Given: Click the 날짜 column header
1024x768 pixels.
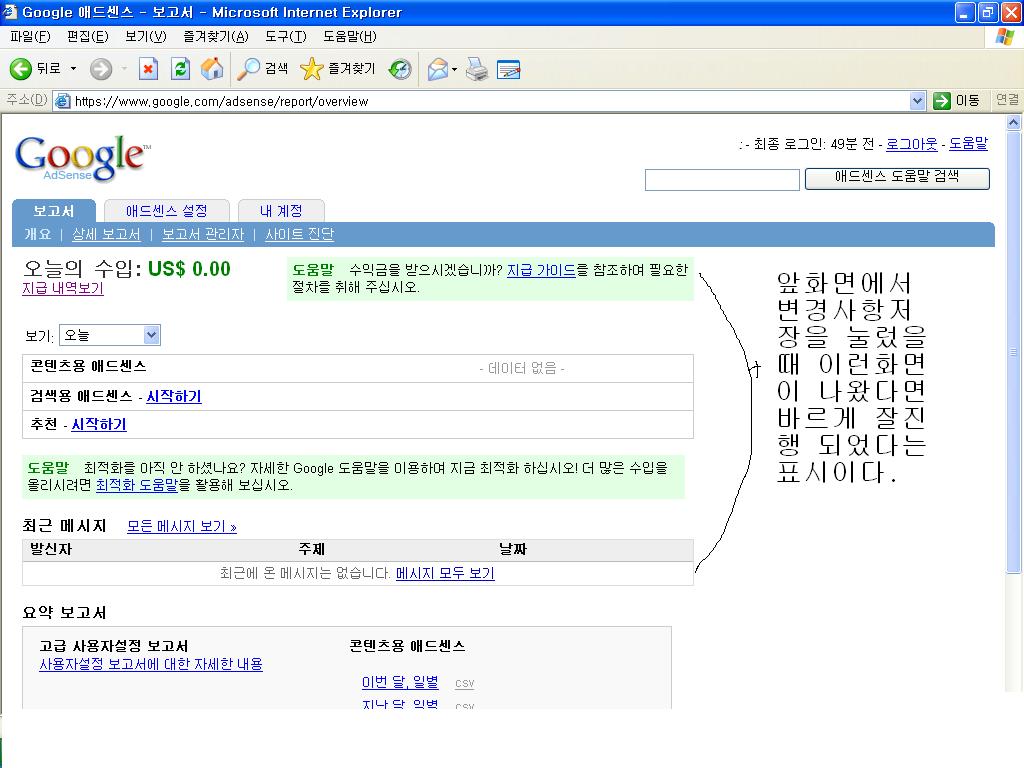Looking at the screenshot, I should [x=513, y=549].
